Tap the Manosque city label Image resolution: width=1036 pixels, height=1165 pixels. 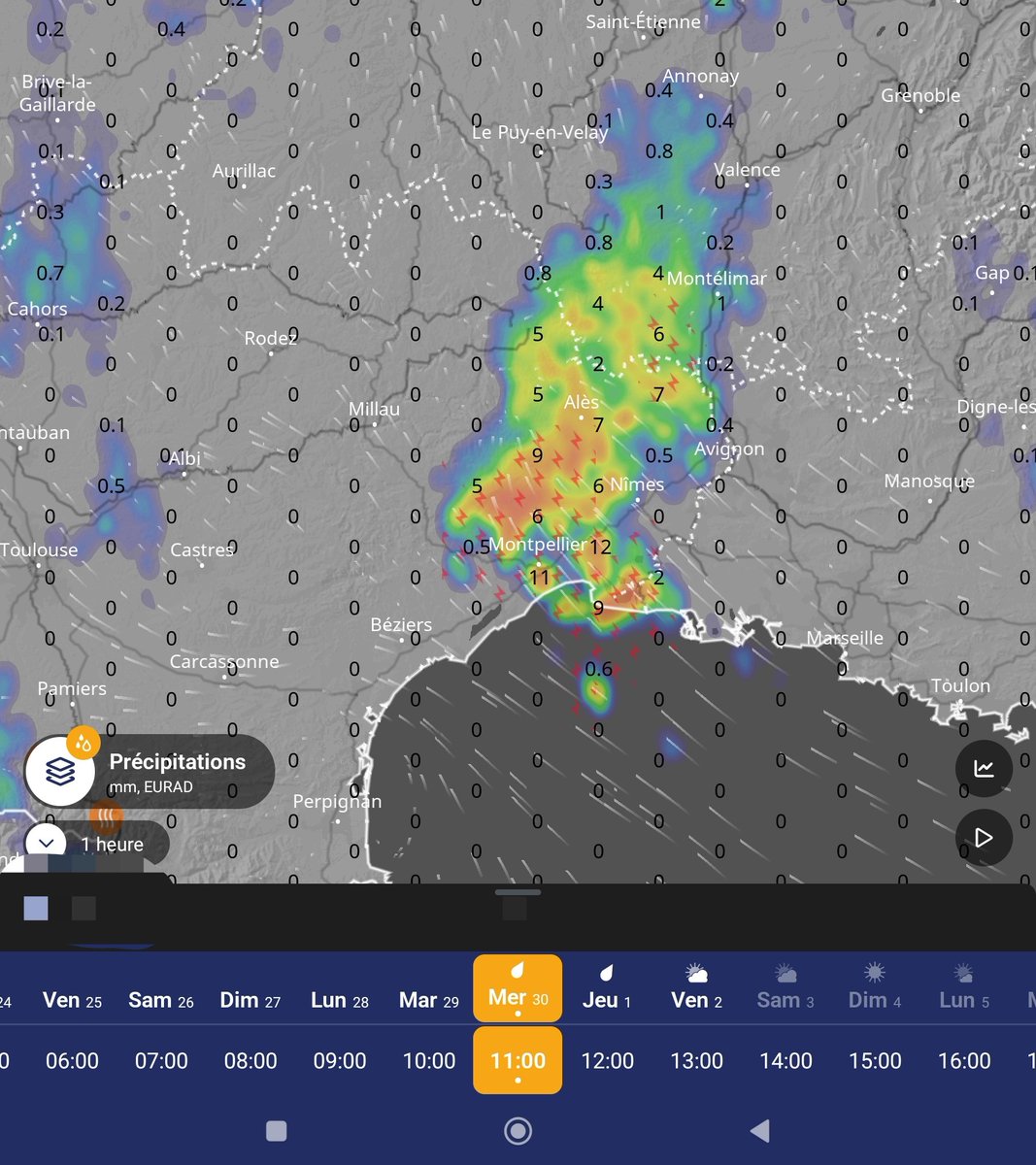click(929, 481)
